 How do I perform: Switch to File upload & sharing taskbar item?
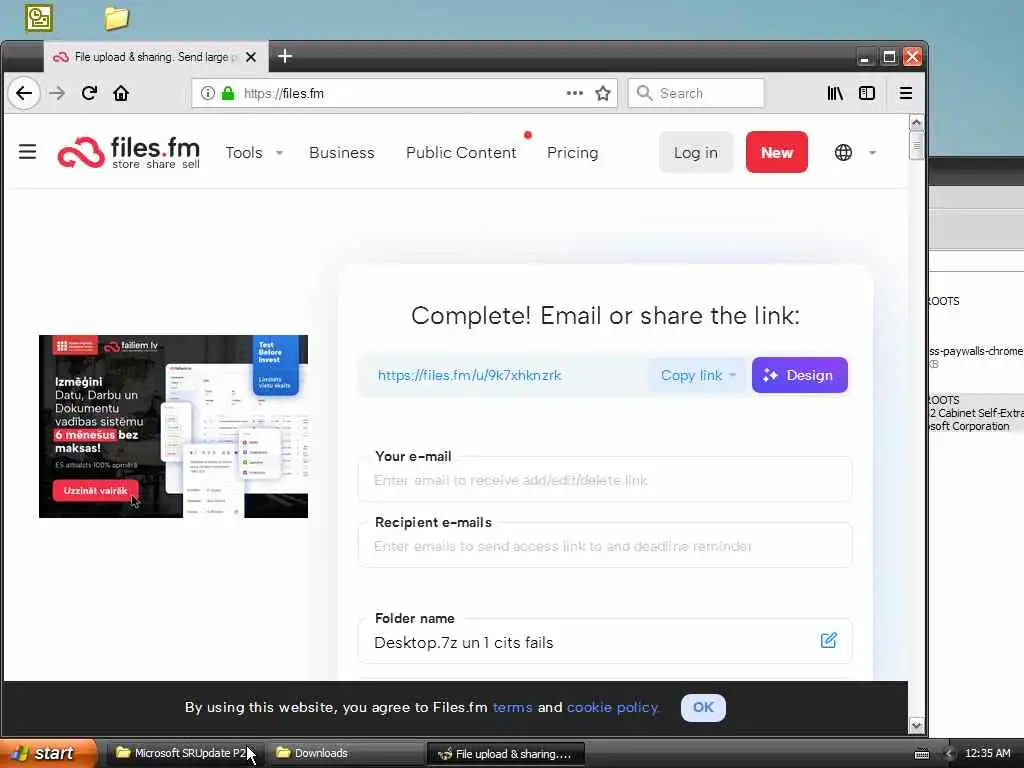click(x=505, y=754)
